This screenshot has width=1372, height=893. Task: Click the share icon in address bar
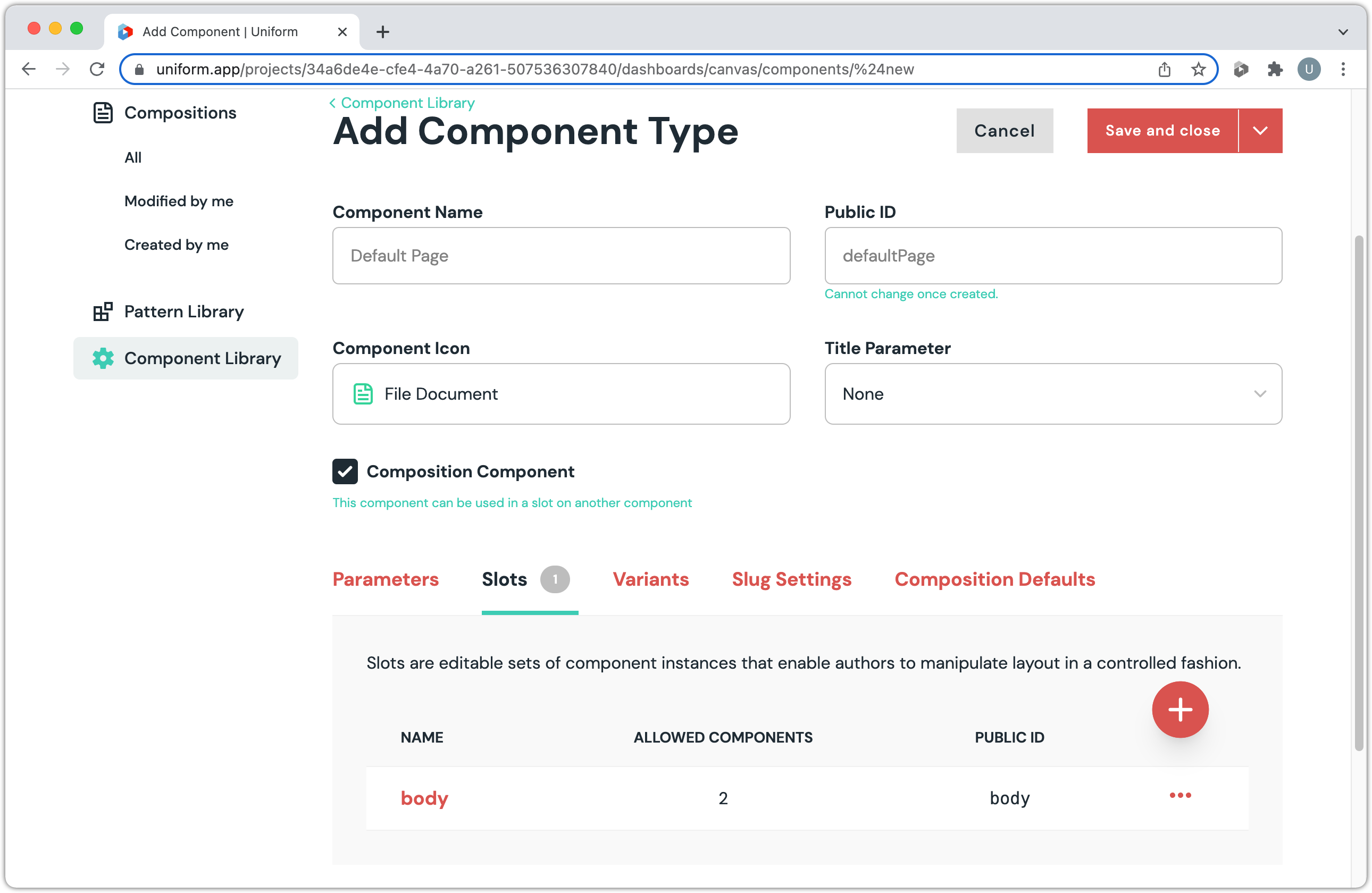point(1164,69)
